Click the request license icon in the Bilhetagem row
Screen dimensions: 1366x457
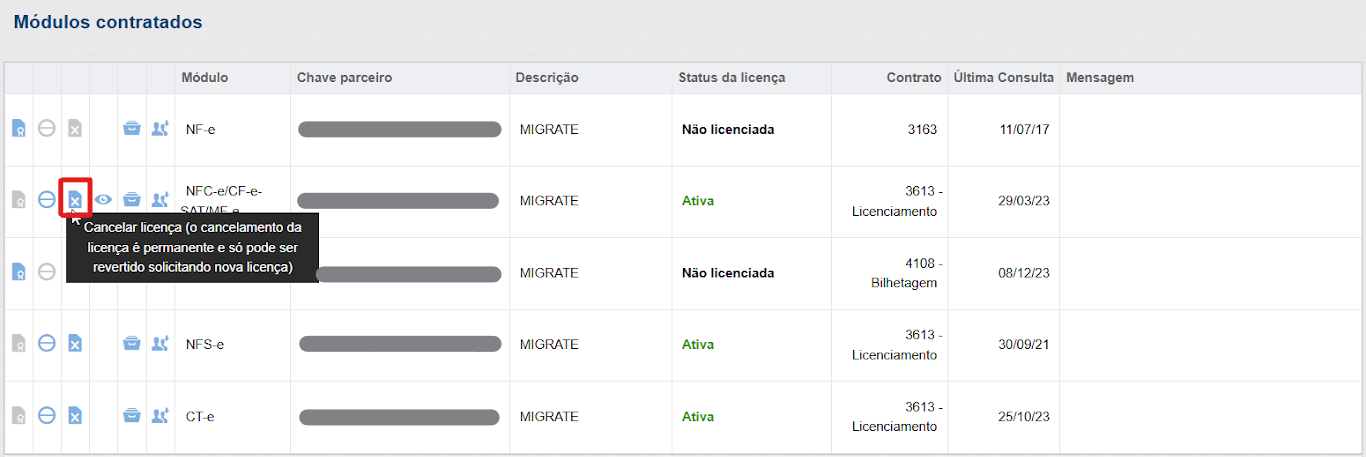(x=18, y=272)
